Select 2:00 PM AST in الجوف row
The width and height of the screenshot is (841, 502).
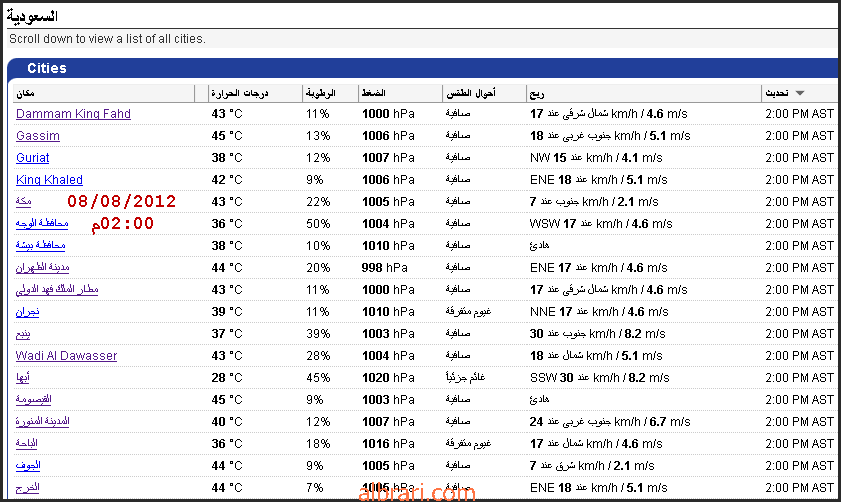point(800,466)
